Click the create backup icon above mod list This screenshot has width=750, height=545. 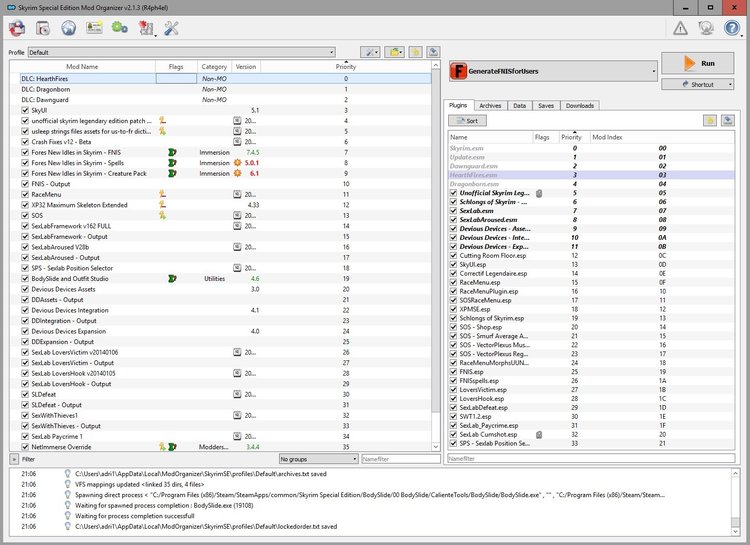[433, 52]
